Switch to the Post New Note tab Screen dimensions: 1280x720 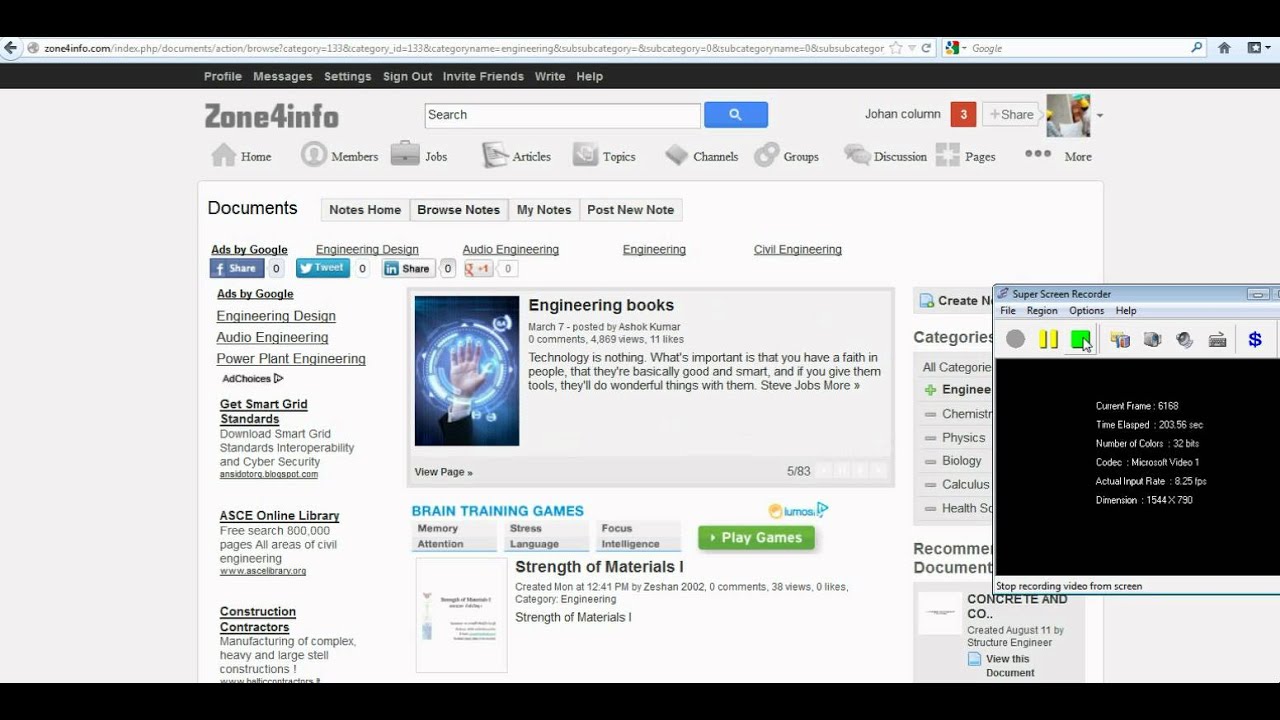(x=631, y=210)
